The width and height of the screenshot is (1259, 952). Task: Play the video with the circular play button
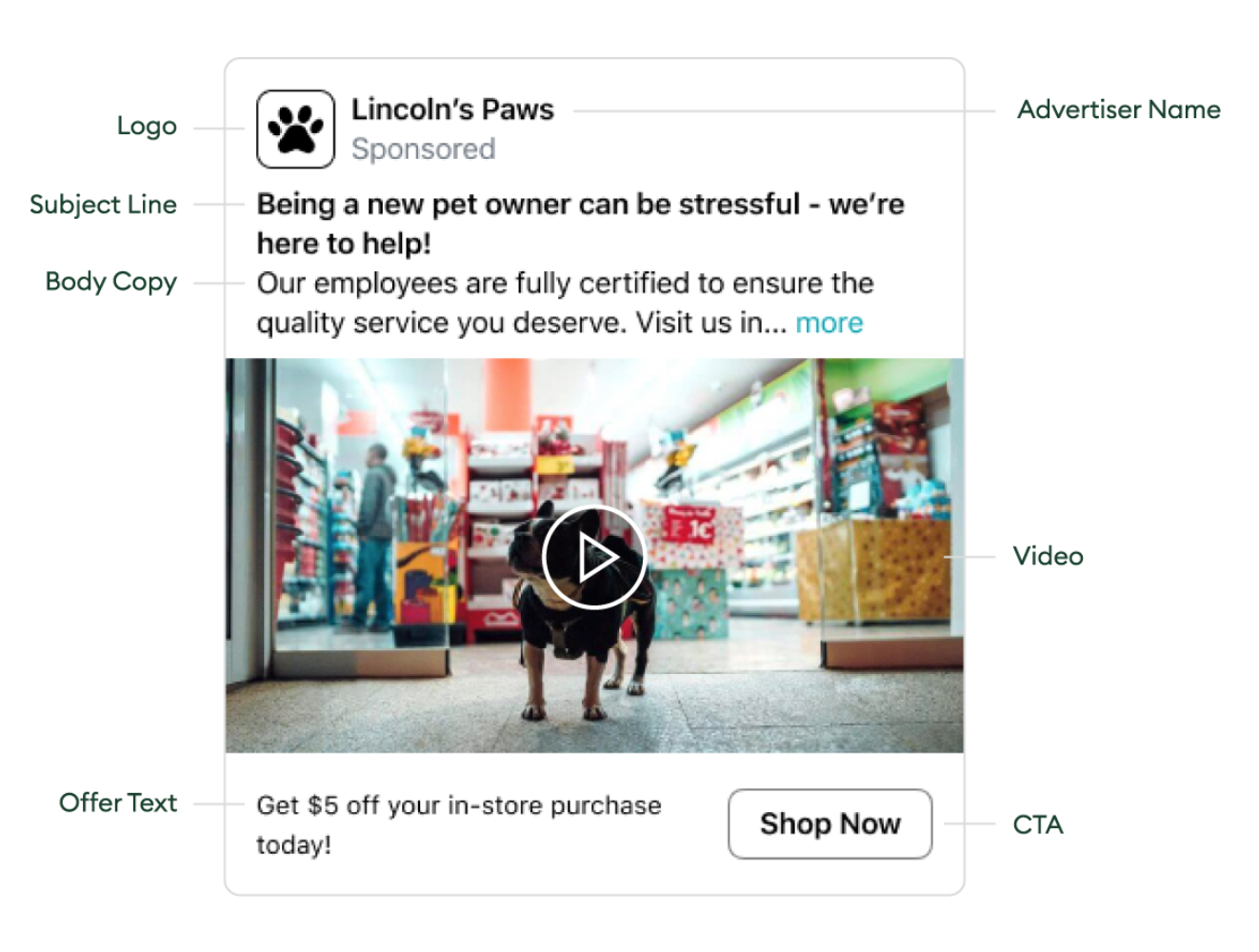[x=594, y=557]
